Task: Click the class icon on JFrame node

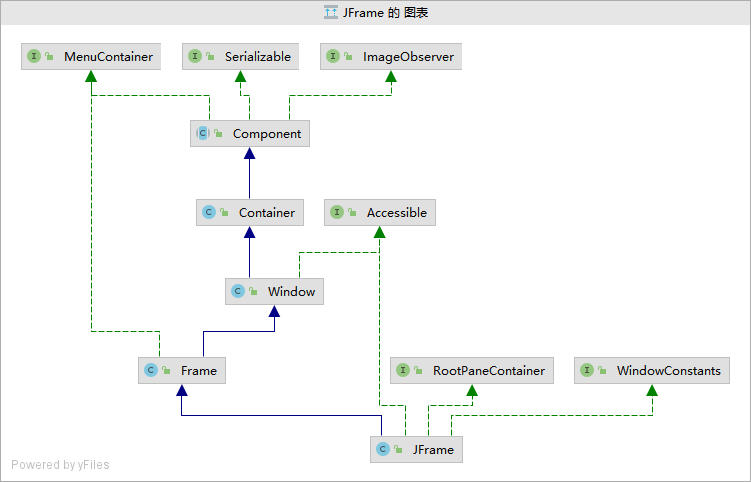Action: [x=383, y=450]
